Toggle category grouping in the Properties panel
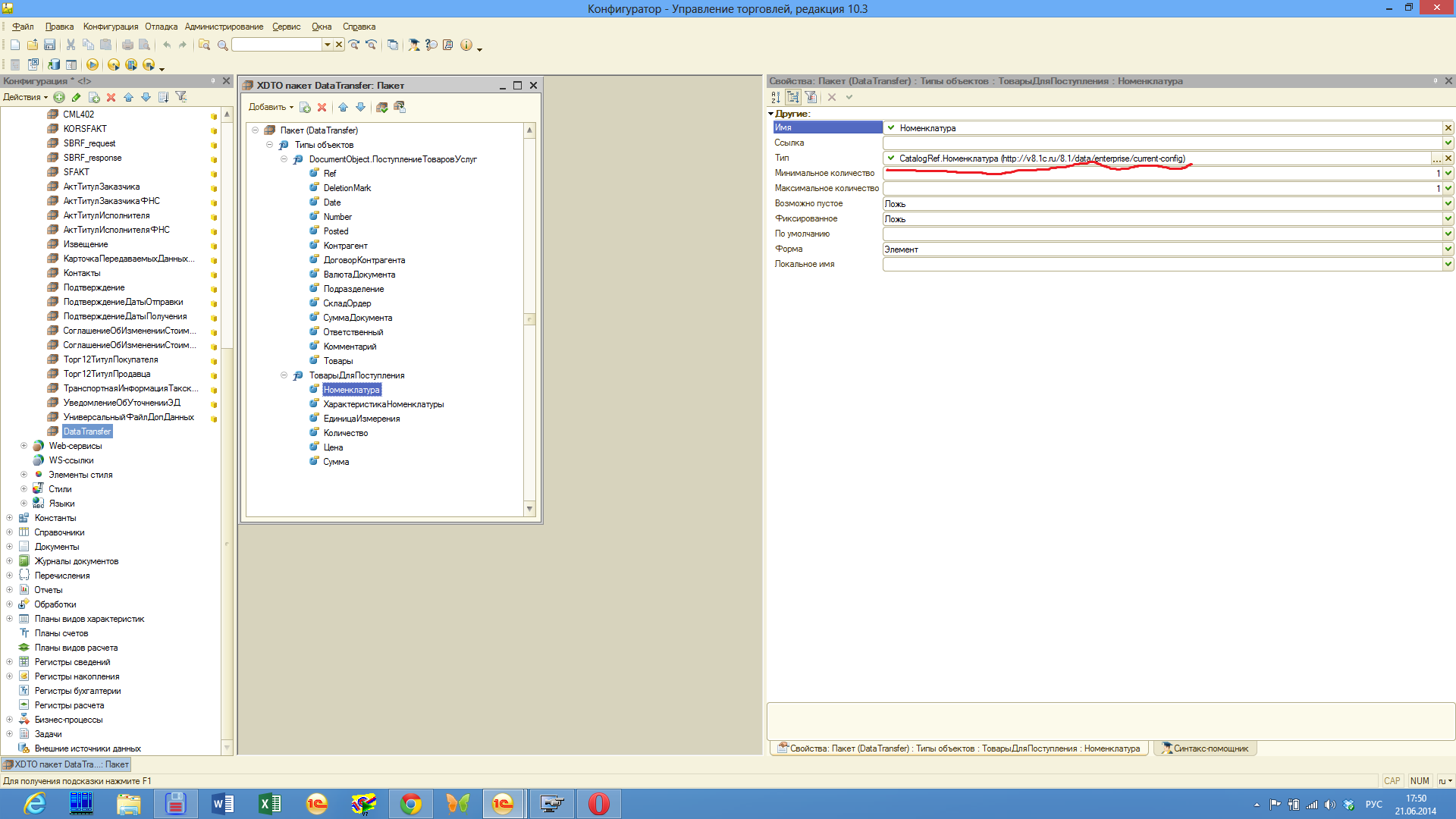Viewport: 1456px width, 819px height. [792, 97]
